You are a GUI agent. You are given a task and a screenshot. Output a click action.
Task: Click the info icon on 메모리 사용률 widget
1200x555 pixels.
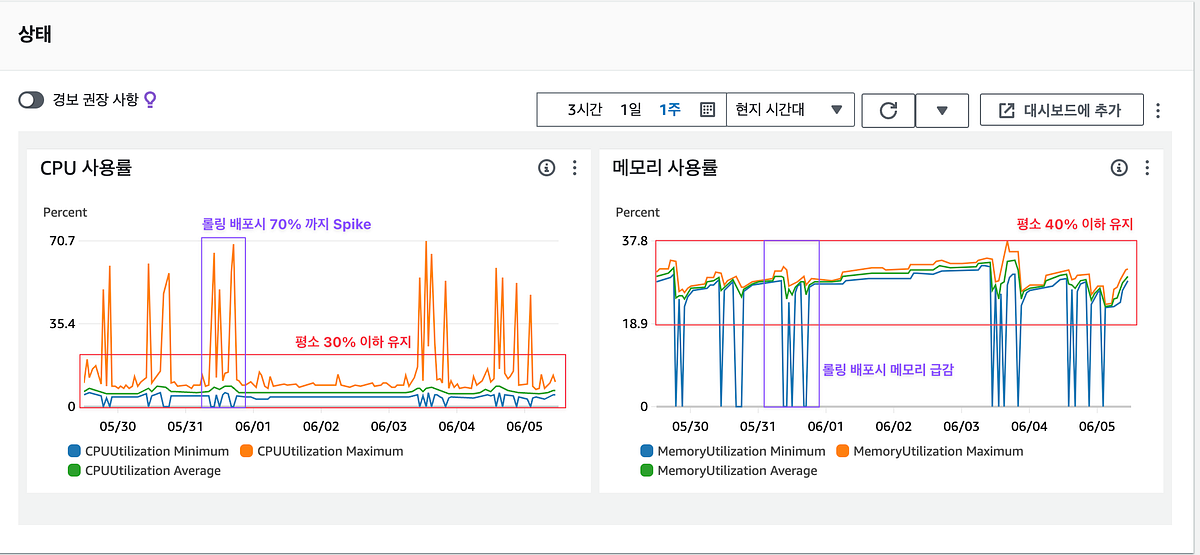1119,168
